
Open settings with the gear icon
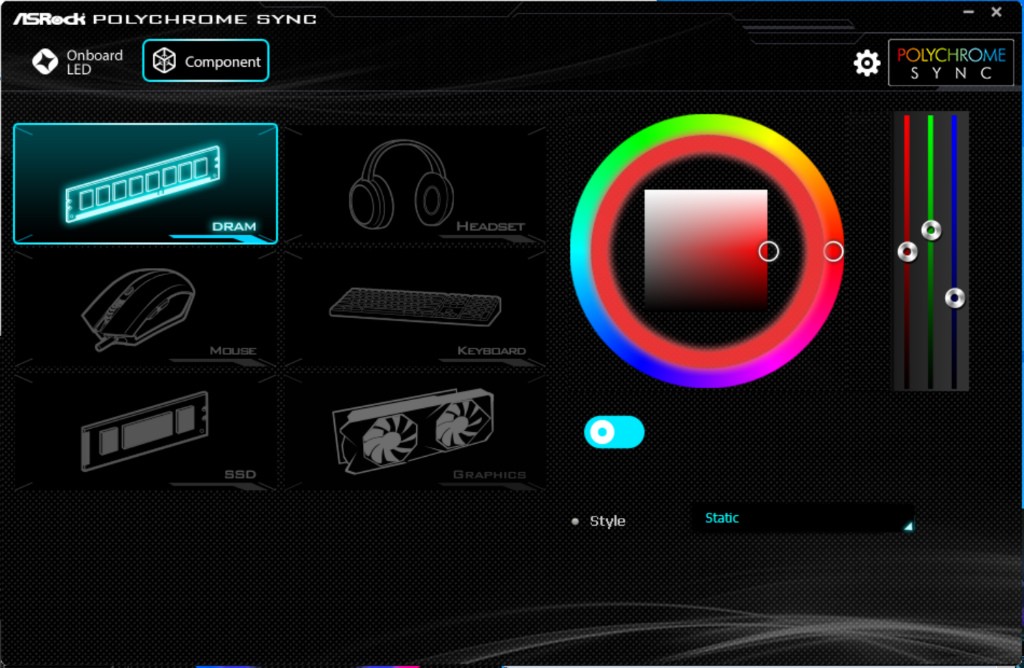867,63
